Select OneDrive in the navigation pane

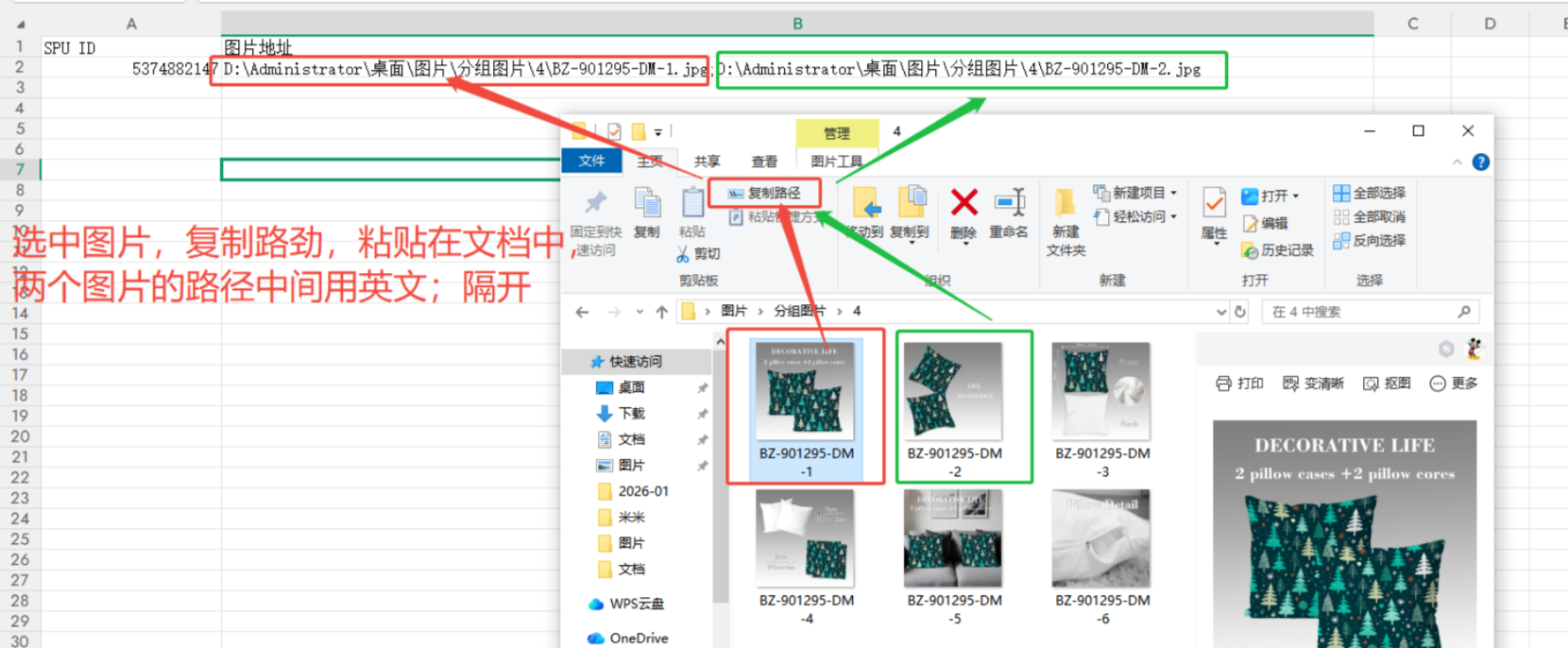[639, 639]
